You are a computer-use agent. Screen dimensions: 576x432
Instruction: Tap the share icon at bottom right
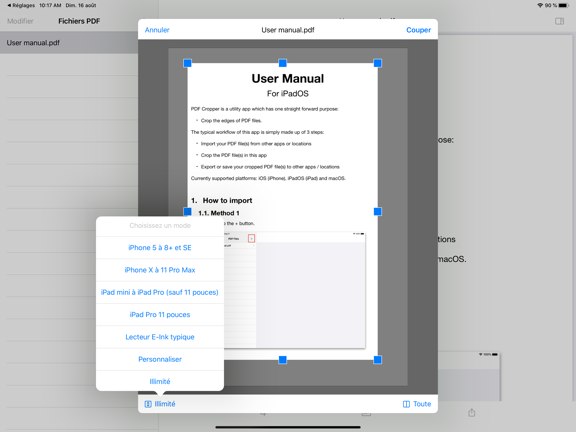click(x=472, y=413)
